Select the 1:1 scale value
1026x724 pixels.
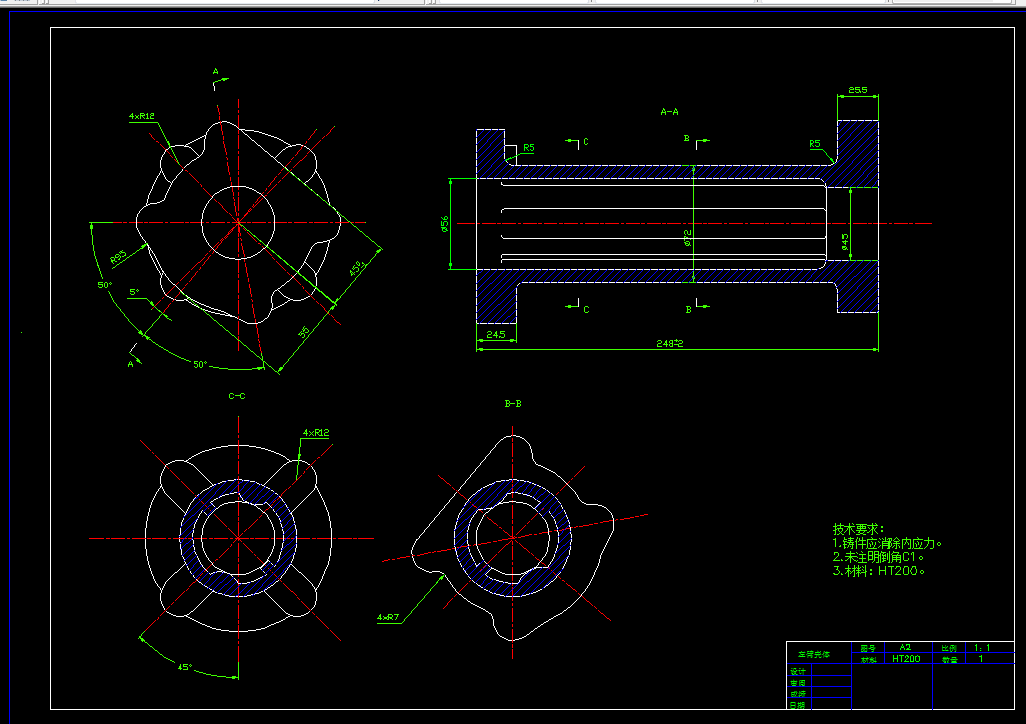tap(982, 648)
